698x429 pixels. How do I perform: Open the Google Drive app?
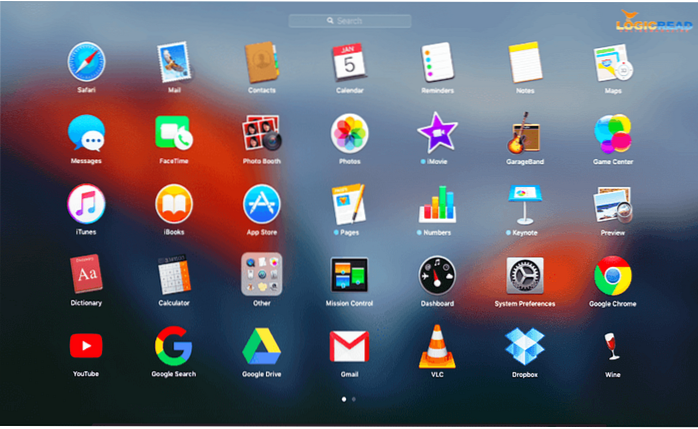pyautogui.click(x=261, y=346)
